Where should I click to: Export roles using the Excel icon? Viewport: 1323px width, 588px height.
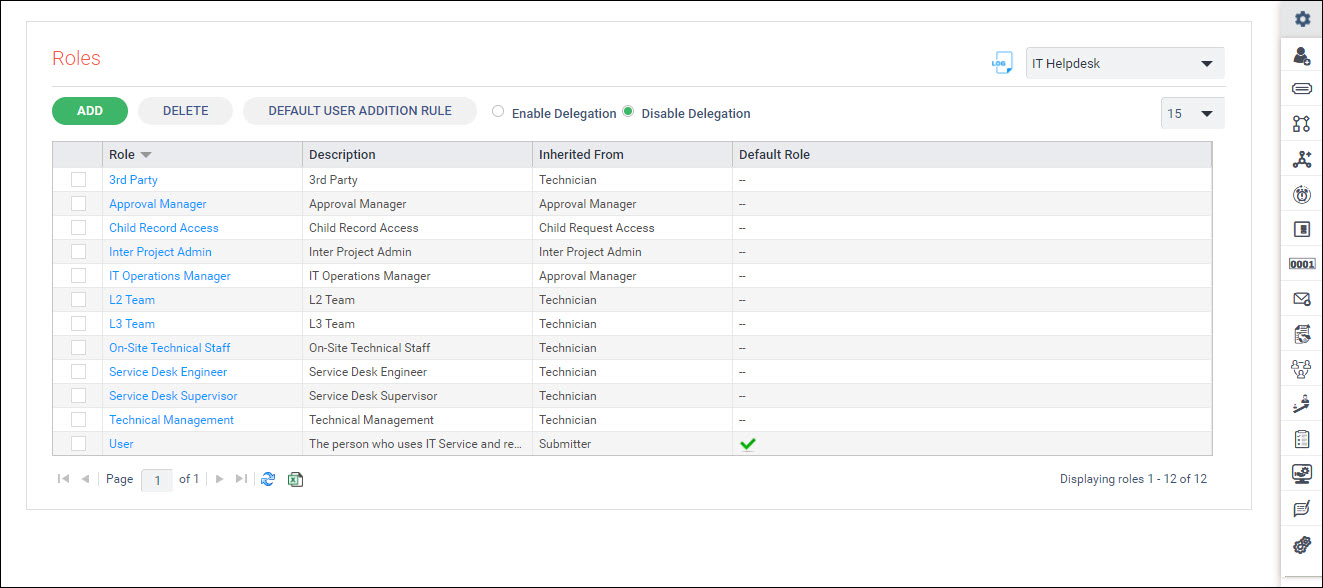click(295, 479)
